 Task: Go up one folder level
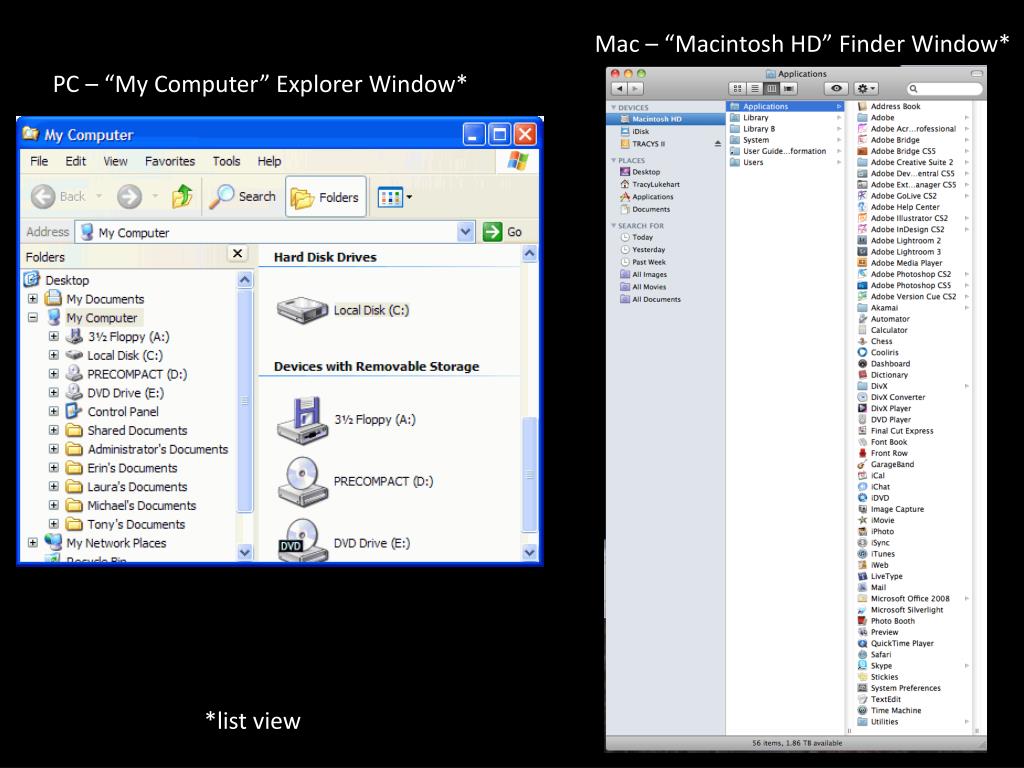(x=182, y=196)
